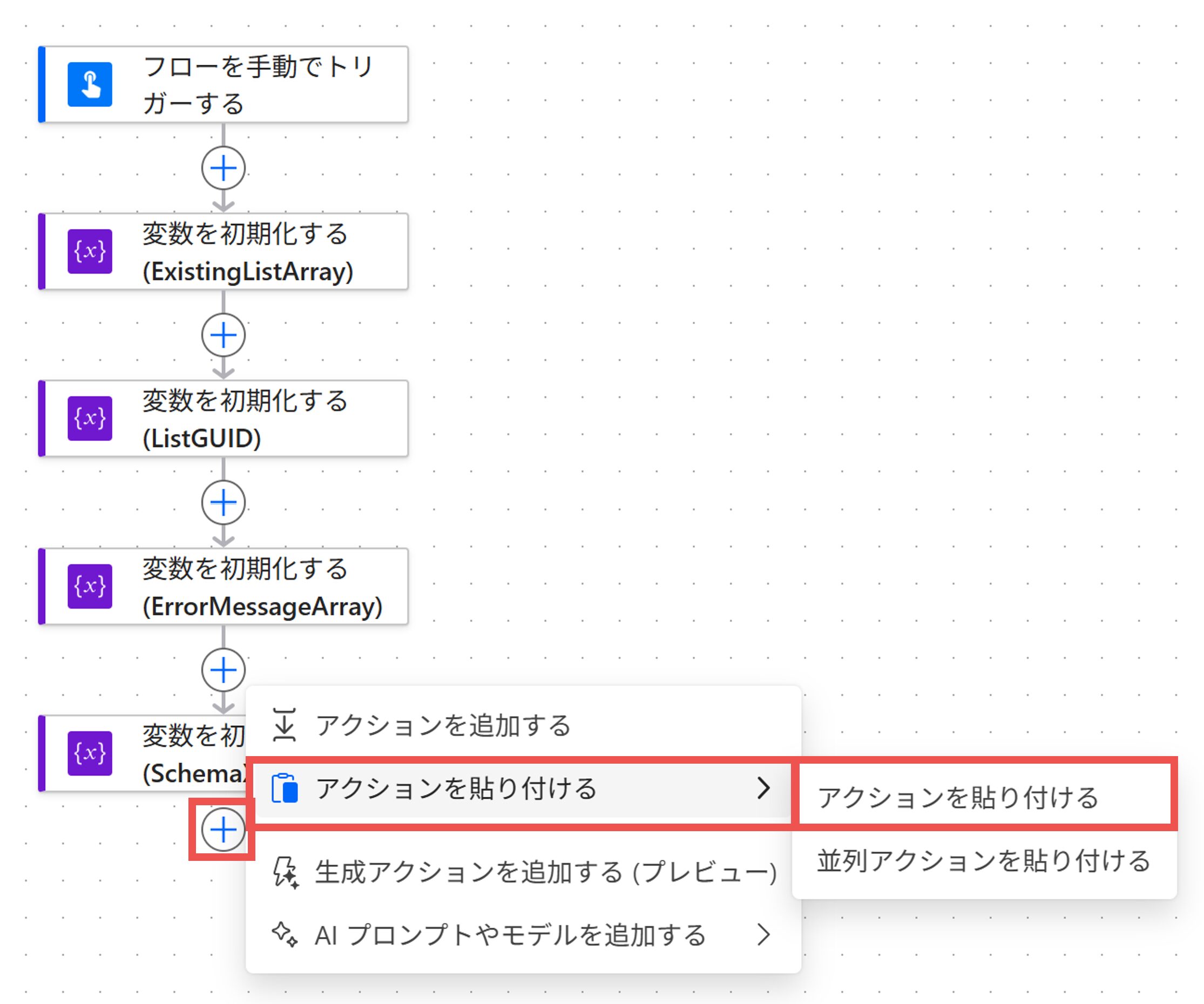Click the insert icon beside アクションを追加する

point(285,725)
